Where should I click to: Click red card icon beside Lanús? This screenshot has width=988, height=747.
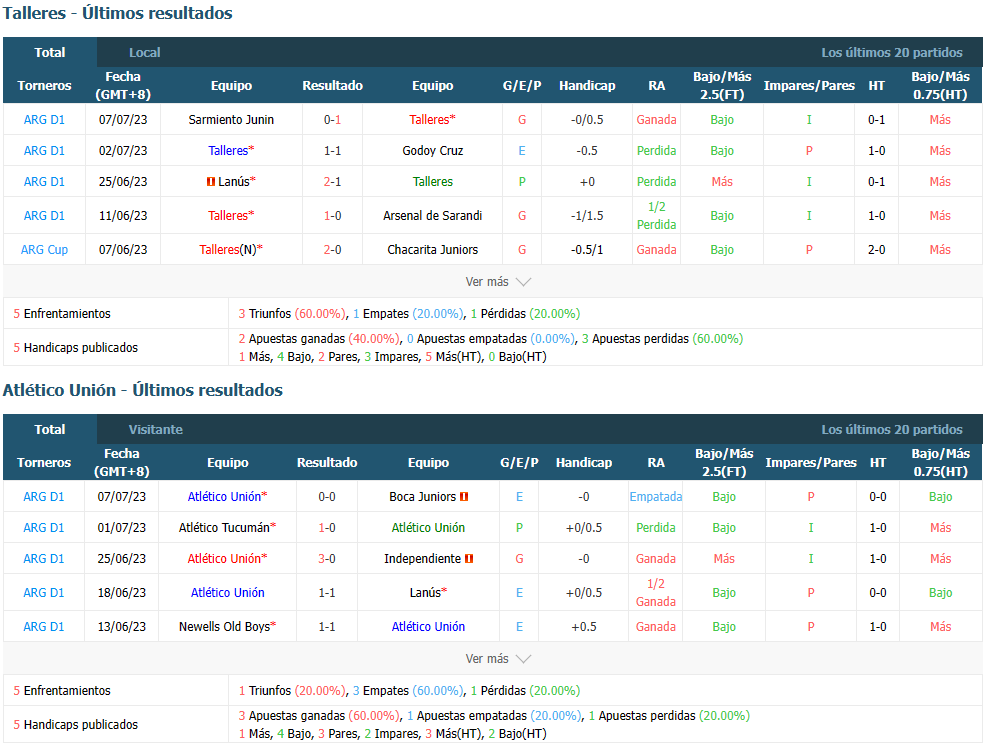coord(211,181)
